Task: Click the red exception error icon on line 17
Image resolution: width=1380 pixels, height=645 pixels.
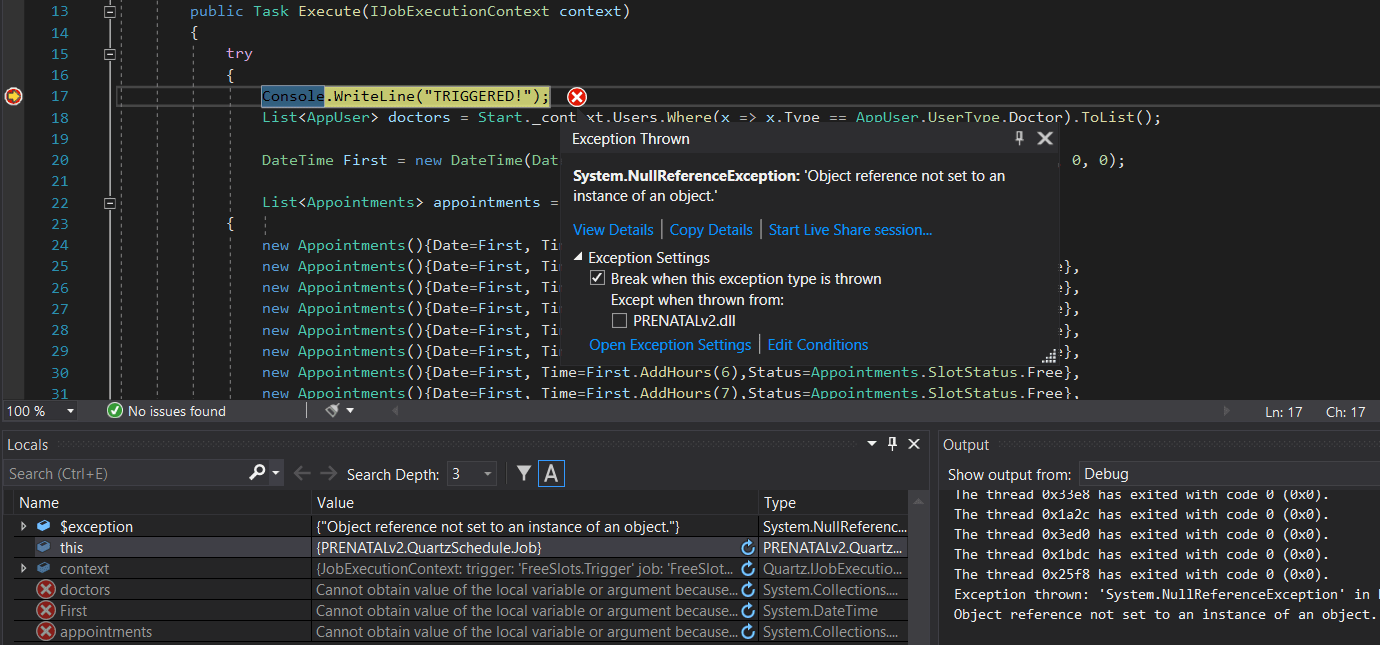Action: [x=577, y=97]
